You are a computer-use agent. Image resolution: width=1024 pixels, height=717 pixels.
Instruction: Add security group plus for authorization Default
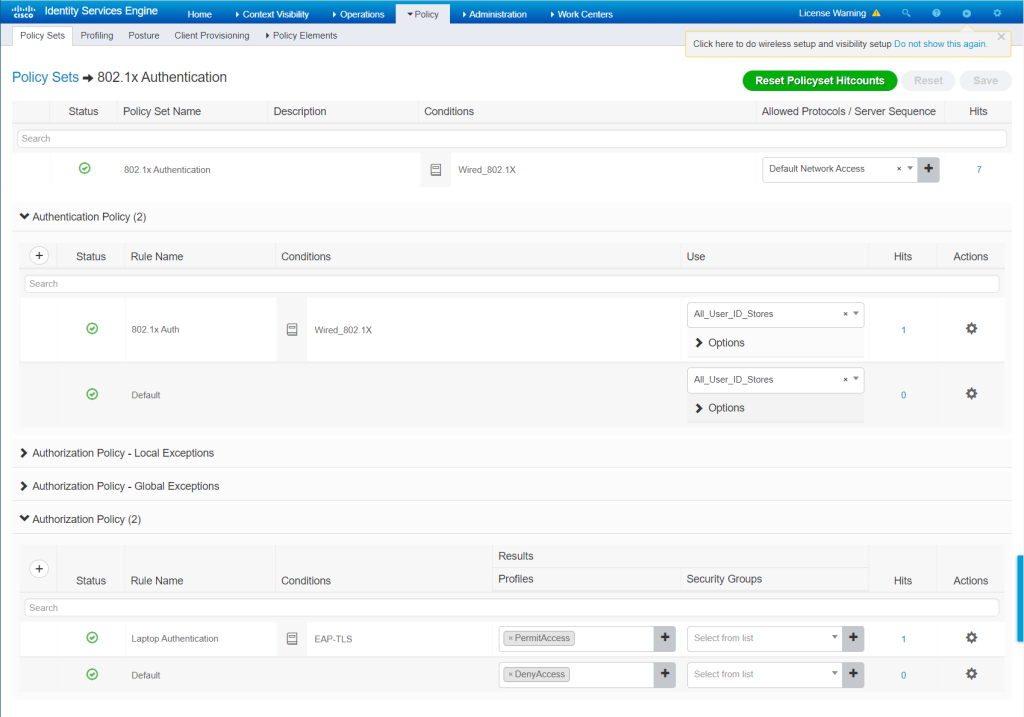click(x=853, y=674)
